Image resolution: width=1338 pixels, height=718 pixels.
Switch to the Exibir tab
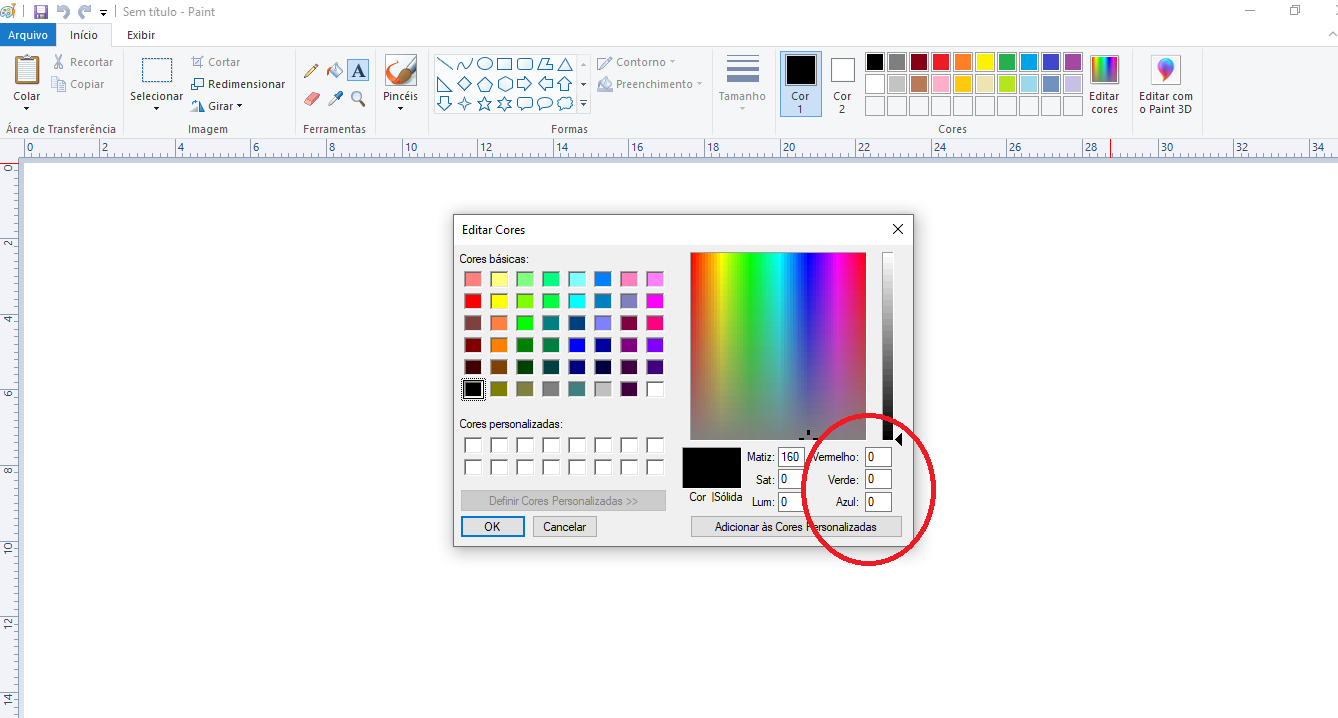point(141,35)
